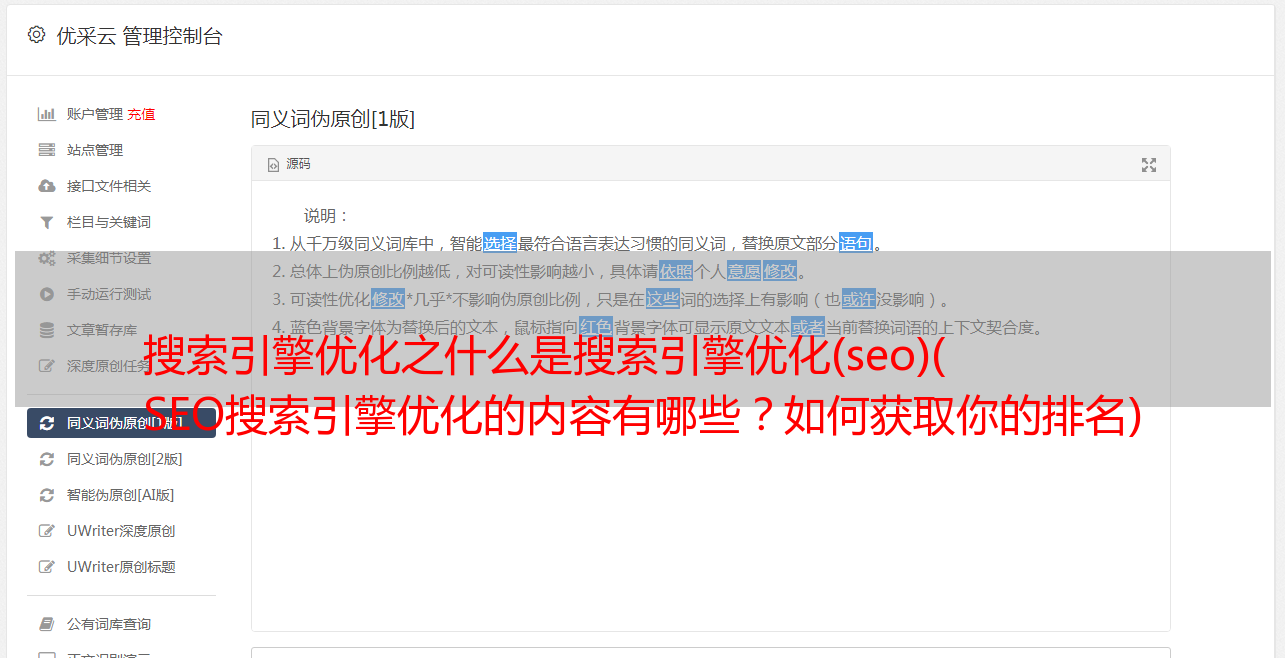Click the 栏目与关键词 filter icon
Screen dimensions: 1285x658
(x=46, y=222)
